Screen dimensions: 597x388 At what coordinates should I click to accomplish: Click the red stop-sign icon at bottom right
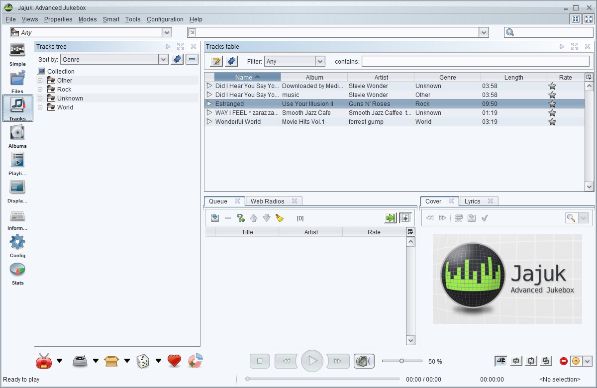(x=563, y=361)
